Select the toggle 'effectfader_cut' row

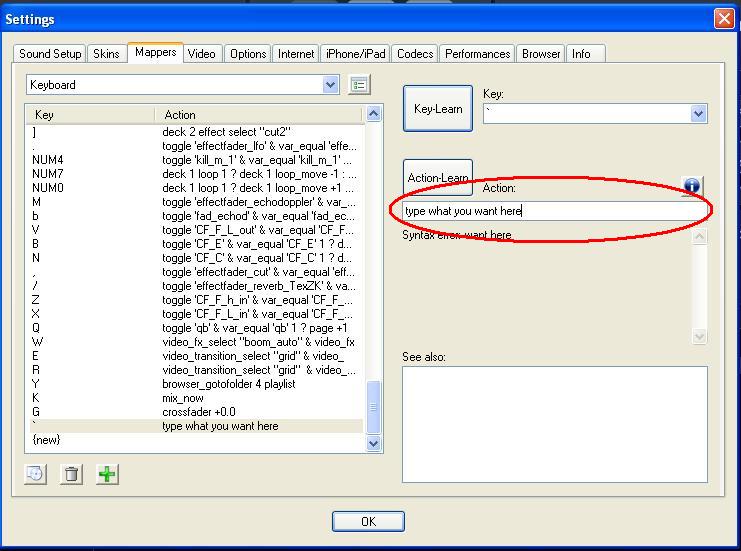tap(196, 272)
